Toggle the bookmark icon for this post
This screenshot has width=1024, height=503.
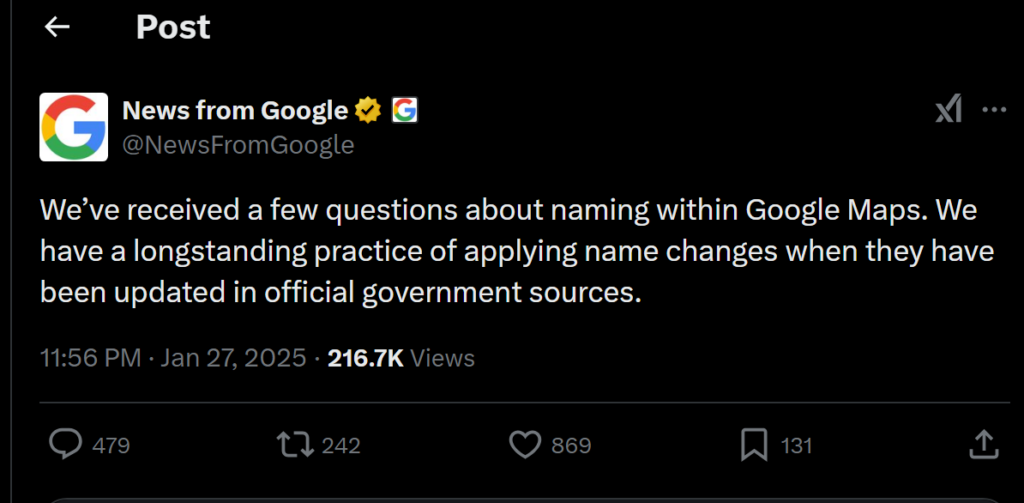[754, 446]
